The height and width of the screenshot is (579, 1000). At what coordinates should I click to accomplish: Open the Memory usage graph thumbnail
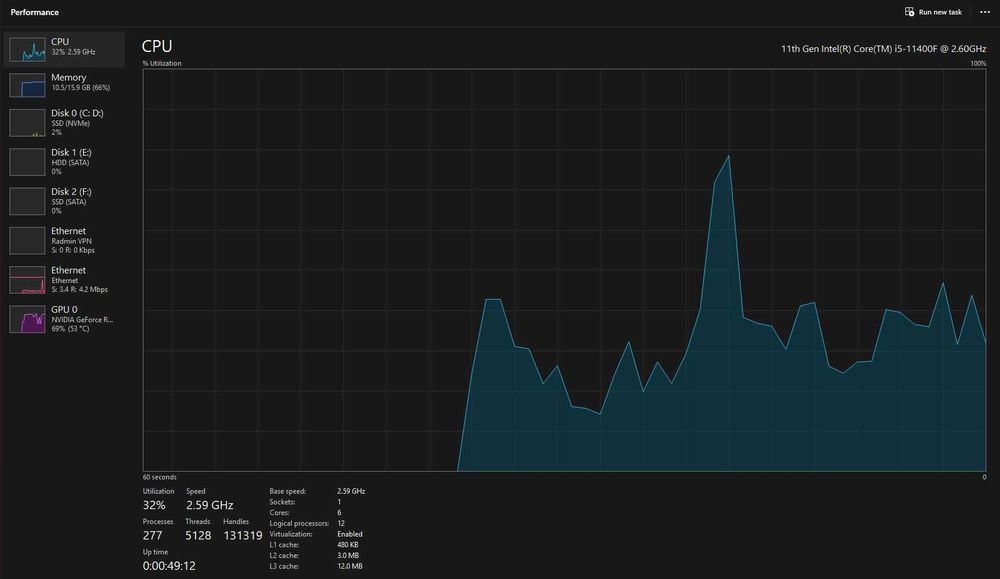[x=27, y=85]
